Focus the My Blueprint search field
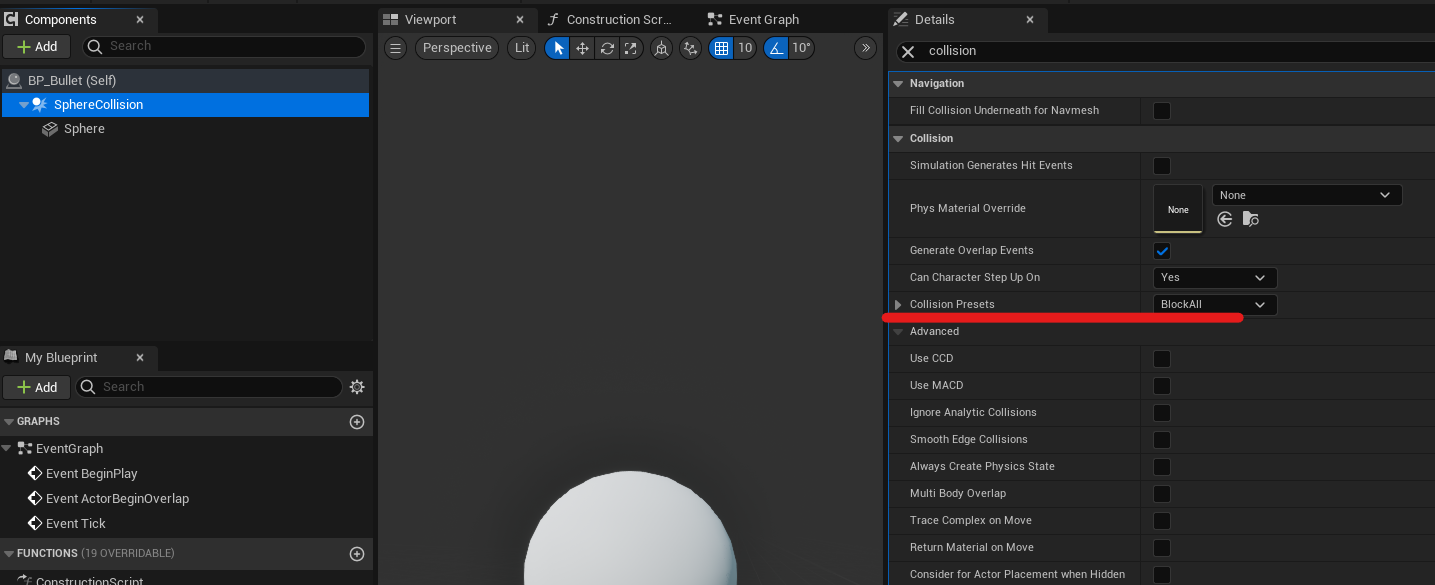The width and height of the screenshot is (1435, 585). tap(208, 387)
